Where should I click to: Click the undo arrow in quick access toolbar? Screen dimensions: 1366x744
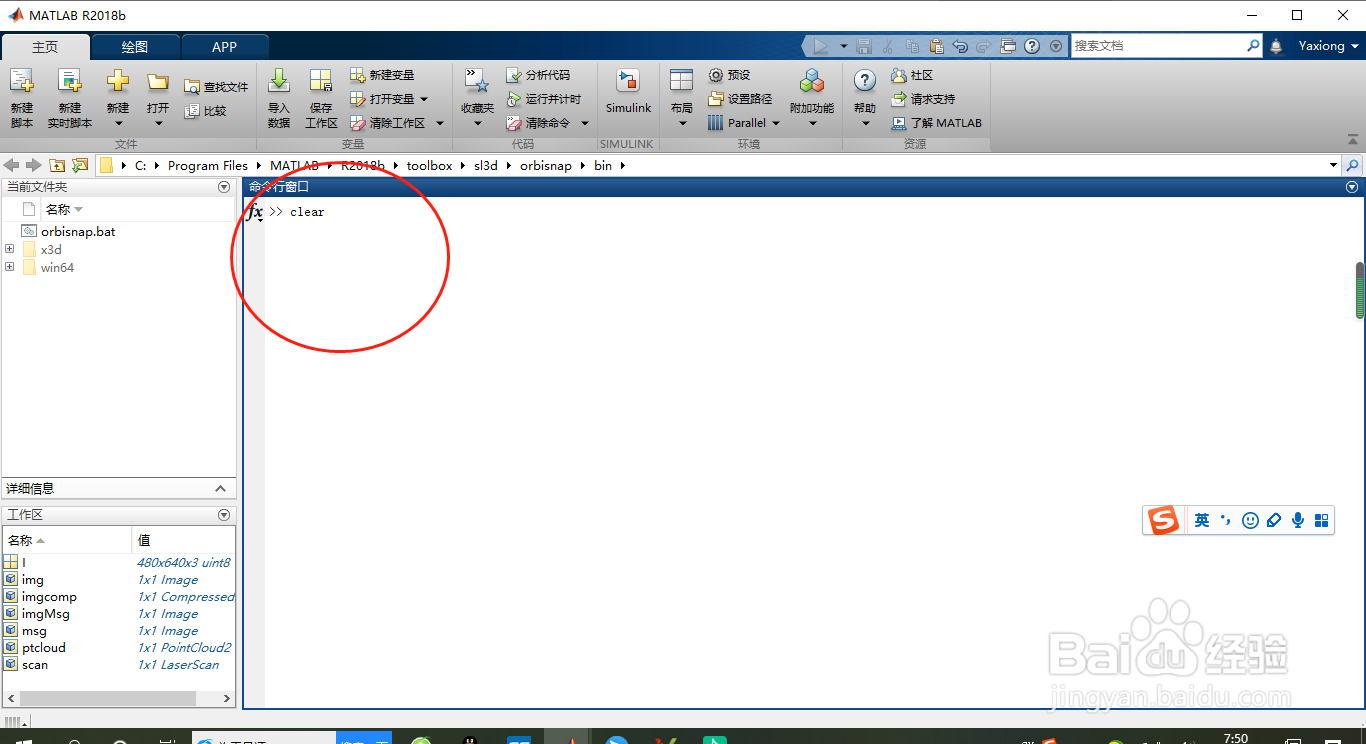pos(960,46)
